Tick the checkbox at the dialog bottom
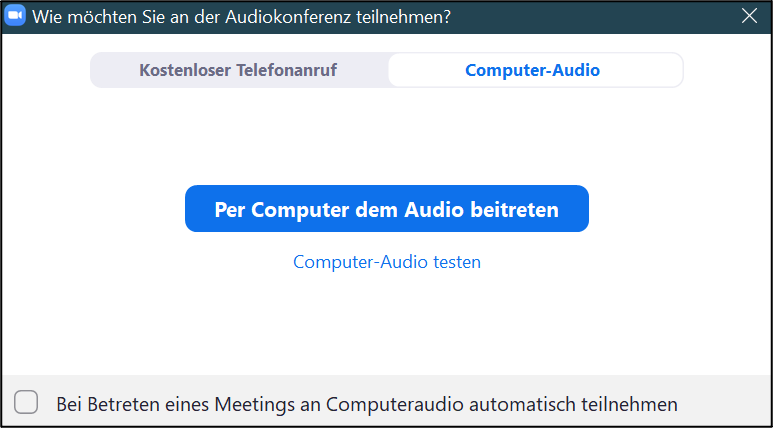The image size is (774, 428). point(27,403)
